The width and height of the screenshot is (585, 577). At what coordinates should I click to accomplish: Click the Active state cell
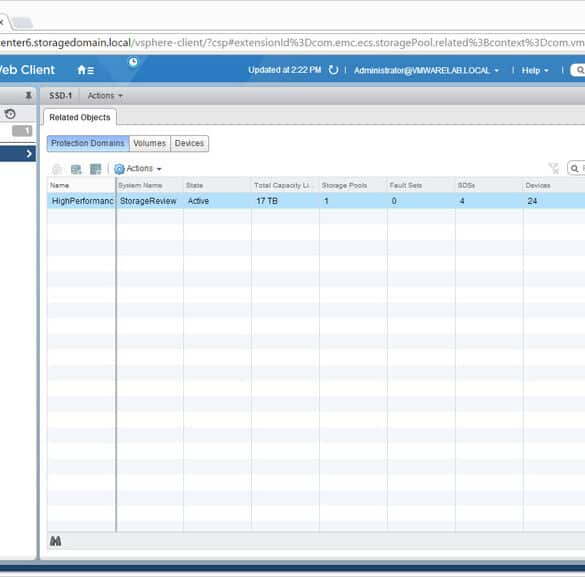[x=218, y=201]
